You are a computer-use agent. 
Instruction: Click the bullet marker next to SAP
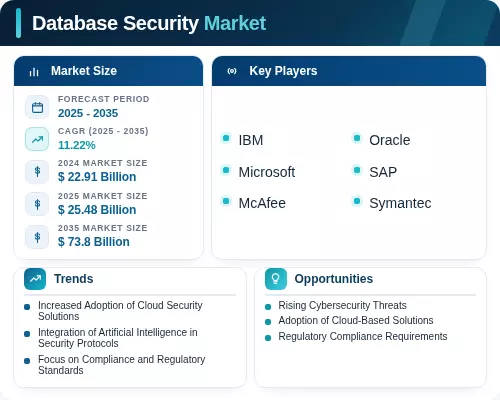(x=357, y=170)
